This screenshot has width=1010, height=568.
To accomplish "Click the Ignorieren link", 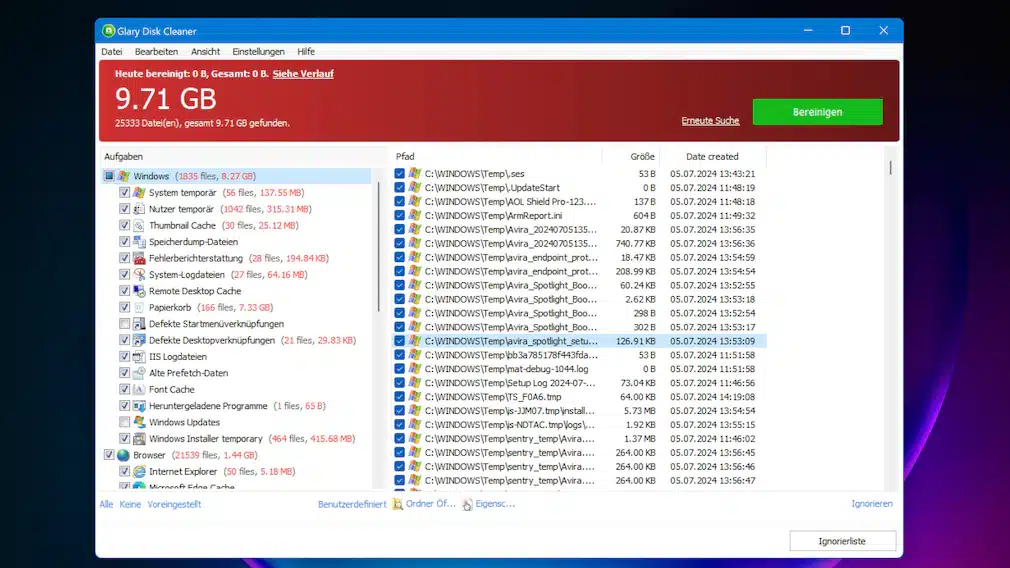I will click(x=872, y=504).
